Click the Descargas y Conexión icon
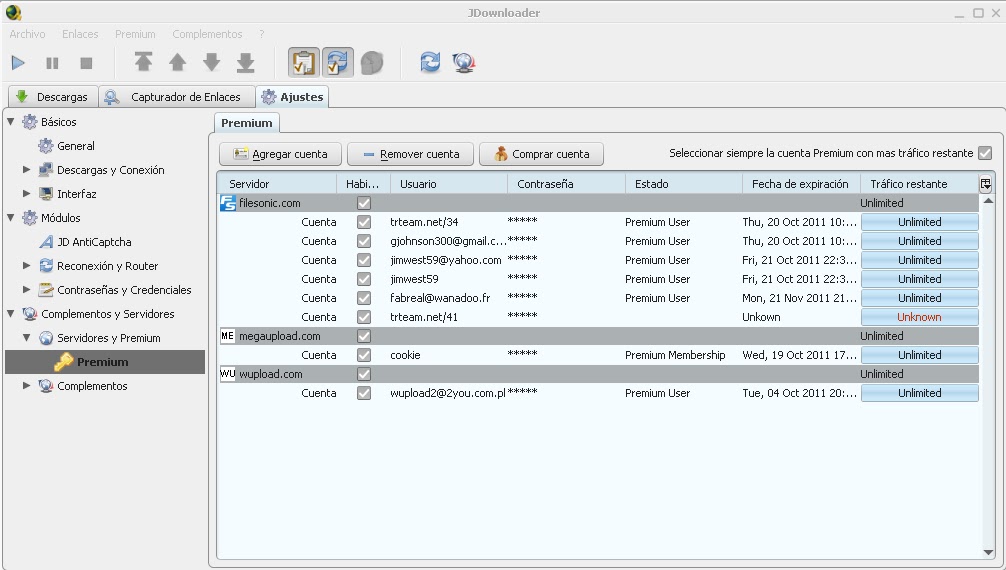Screen dimensions: 1006x570 (x=46, y=170)
